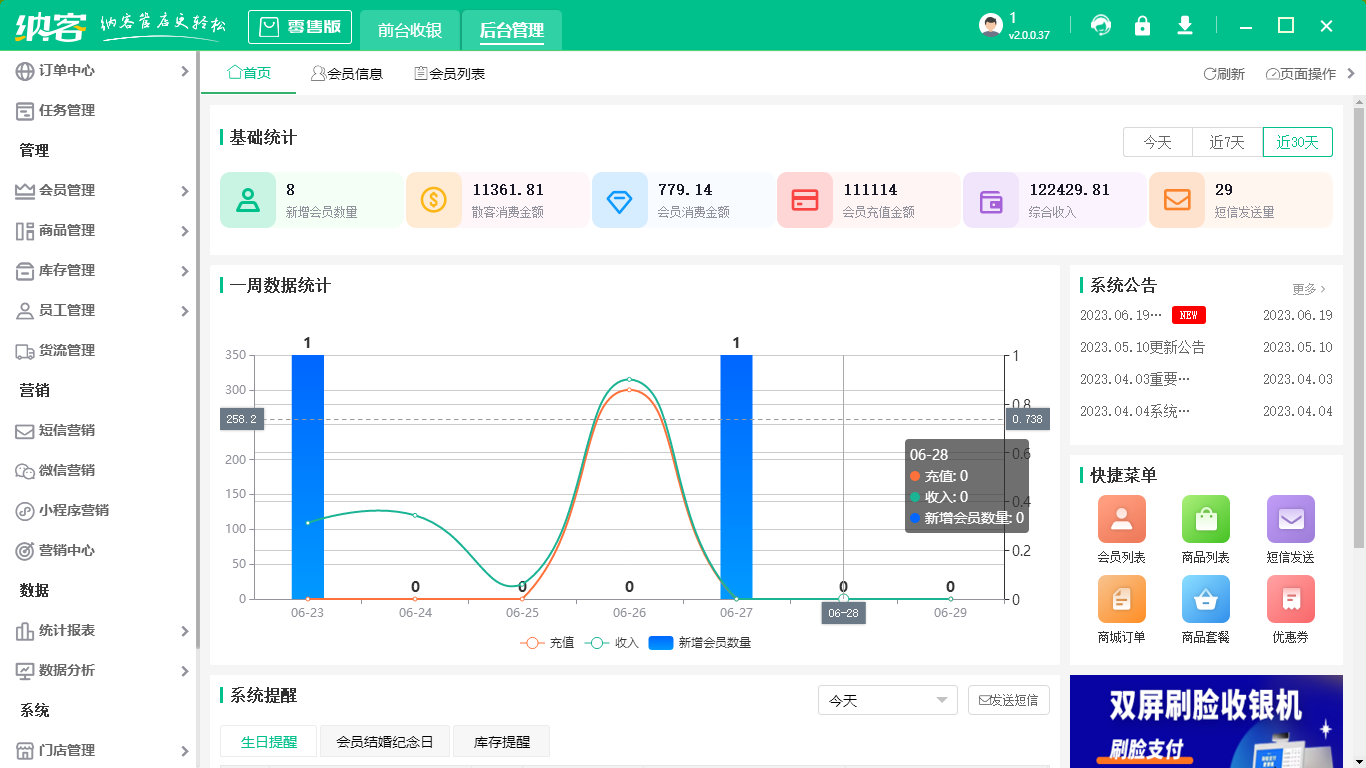Click the 优惠券 coupon icon
The height and width of the screenshot is (768, 1366).
tap(1290, 599)
